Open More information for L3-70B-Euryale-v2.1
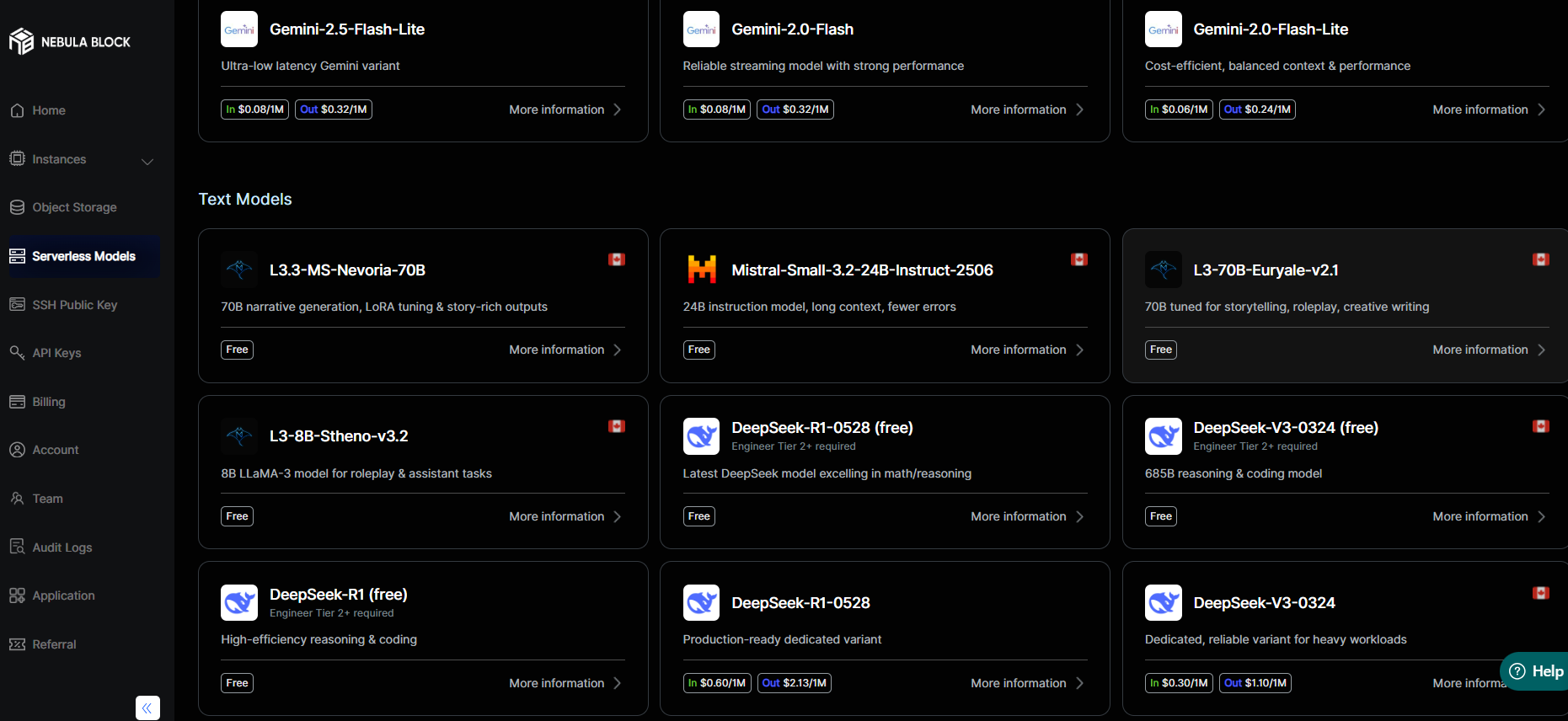This screenshot has height=721, width=1568. point(1488,350)
